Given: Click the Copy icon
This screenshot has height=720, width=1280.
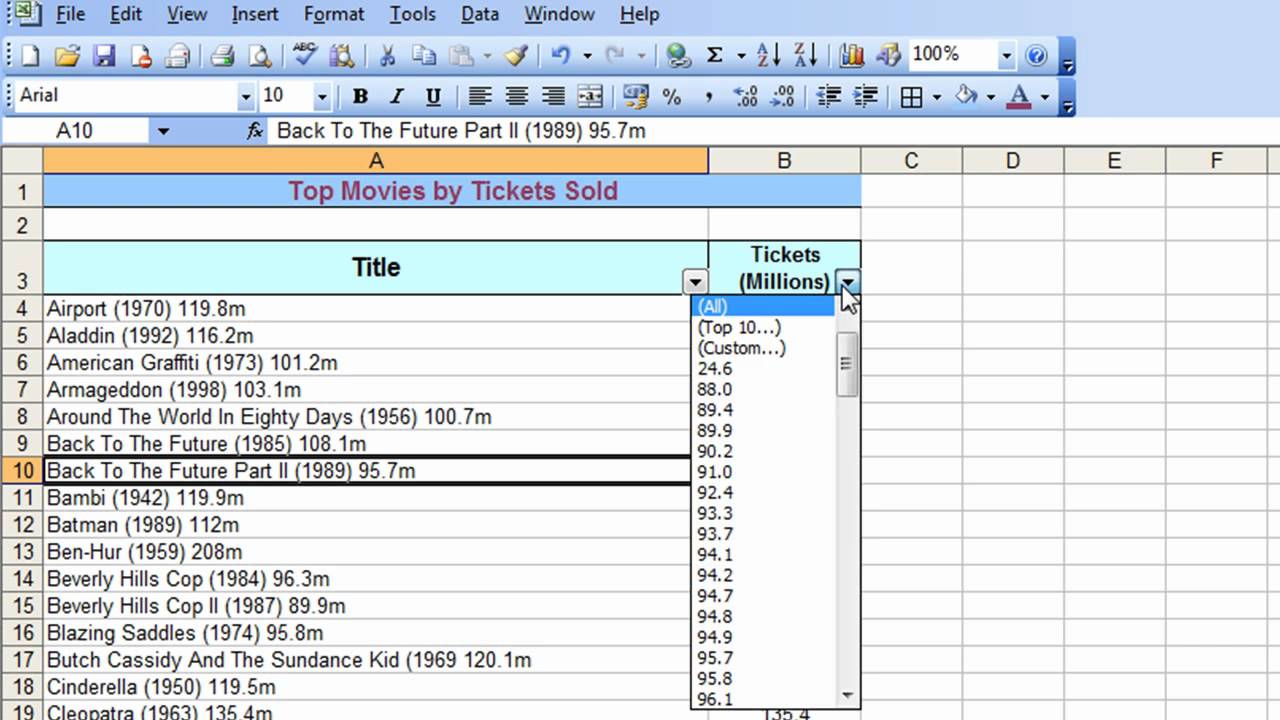Looking at the screenshot, I should (x=425, y=56).
